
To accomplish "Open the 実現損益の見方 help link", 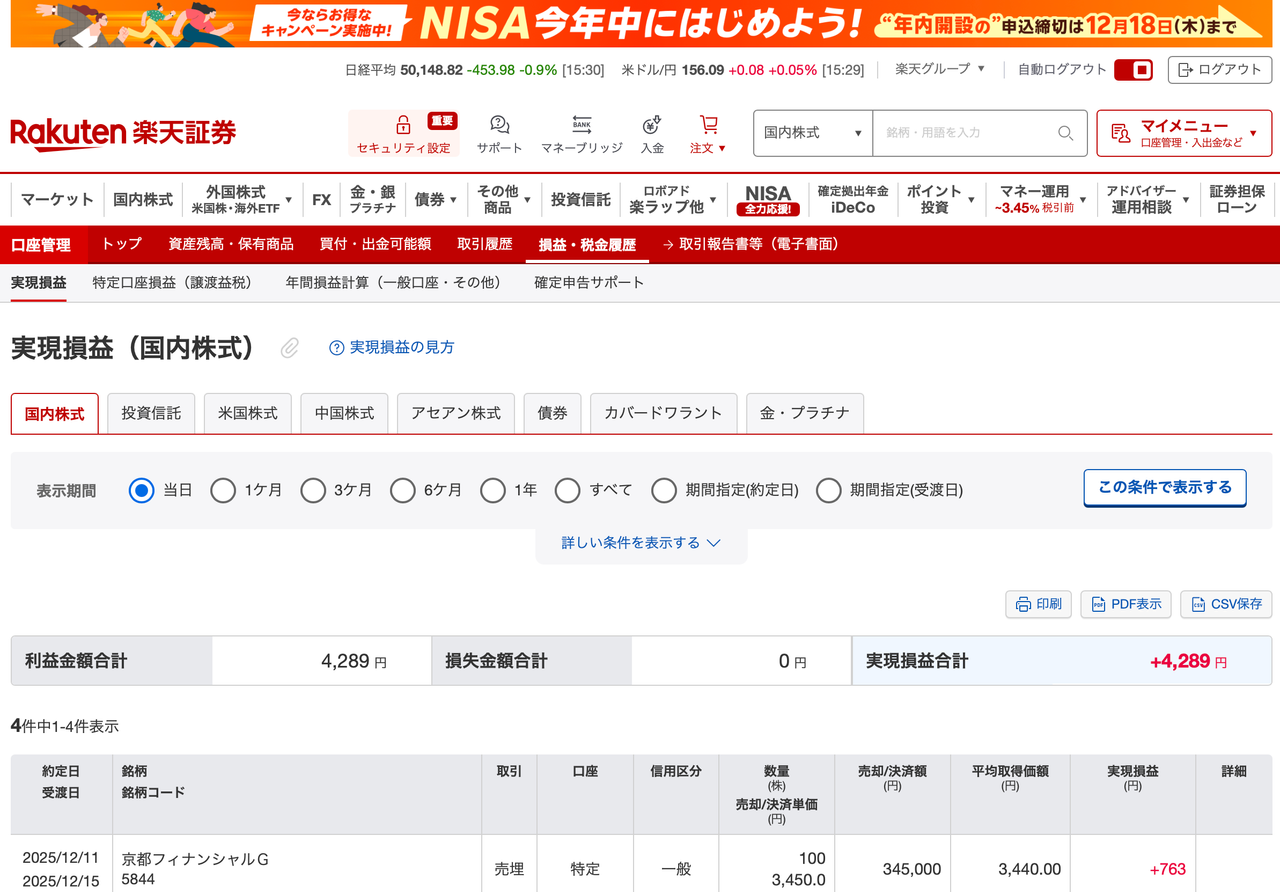I will [390, 347].
